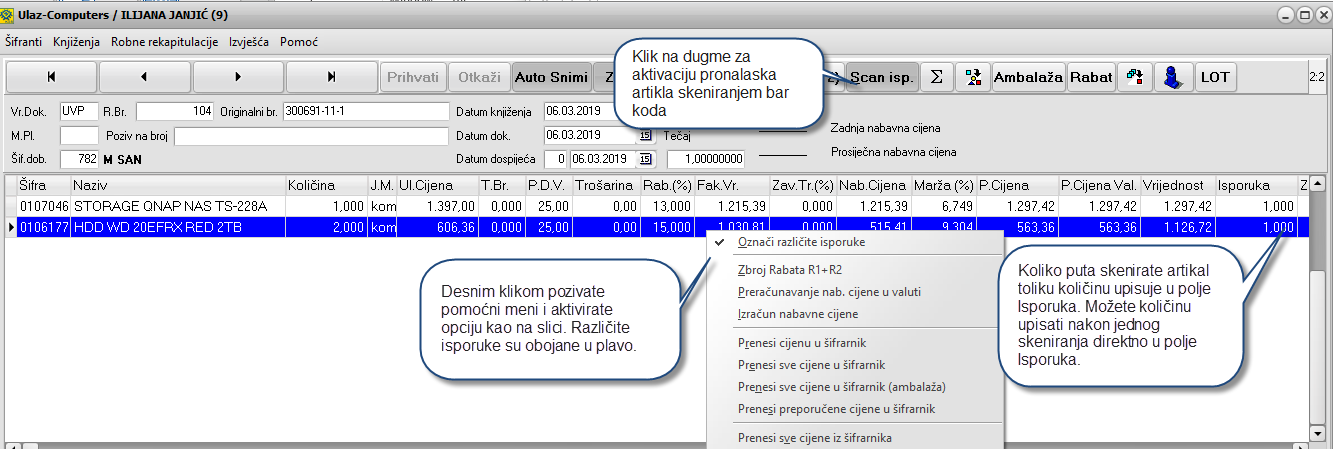Image resolution: width=1333 pixels, height=449 pixels.
Task: Go to the next record
Action: click(237, 77)
